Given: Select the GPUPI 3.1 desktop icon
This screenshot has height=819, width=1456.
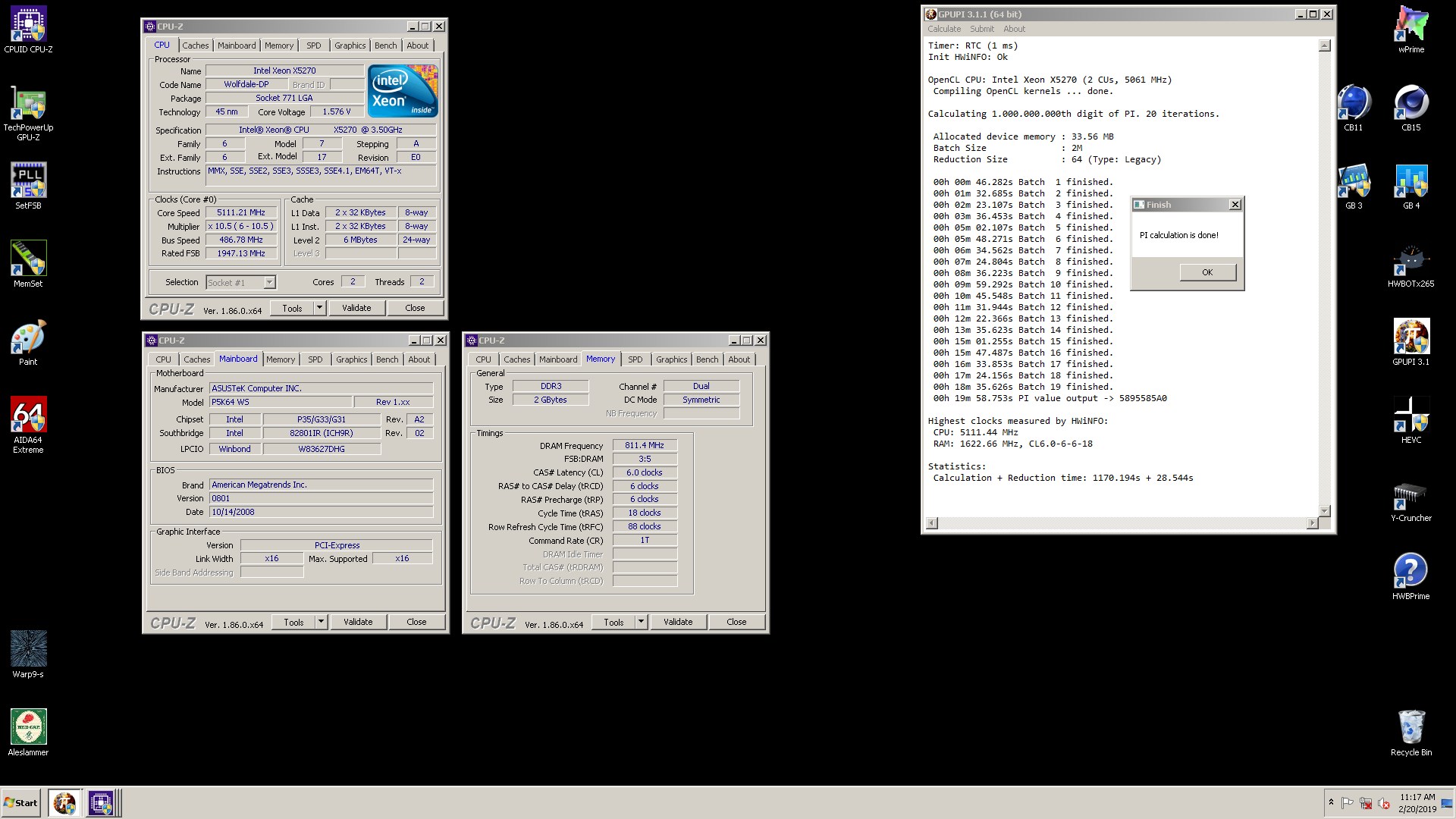Looking at the screenshot, I should tap(1411, 343).
